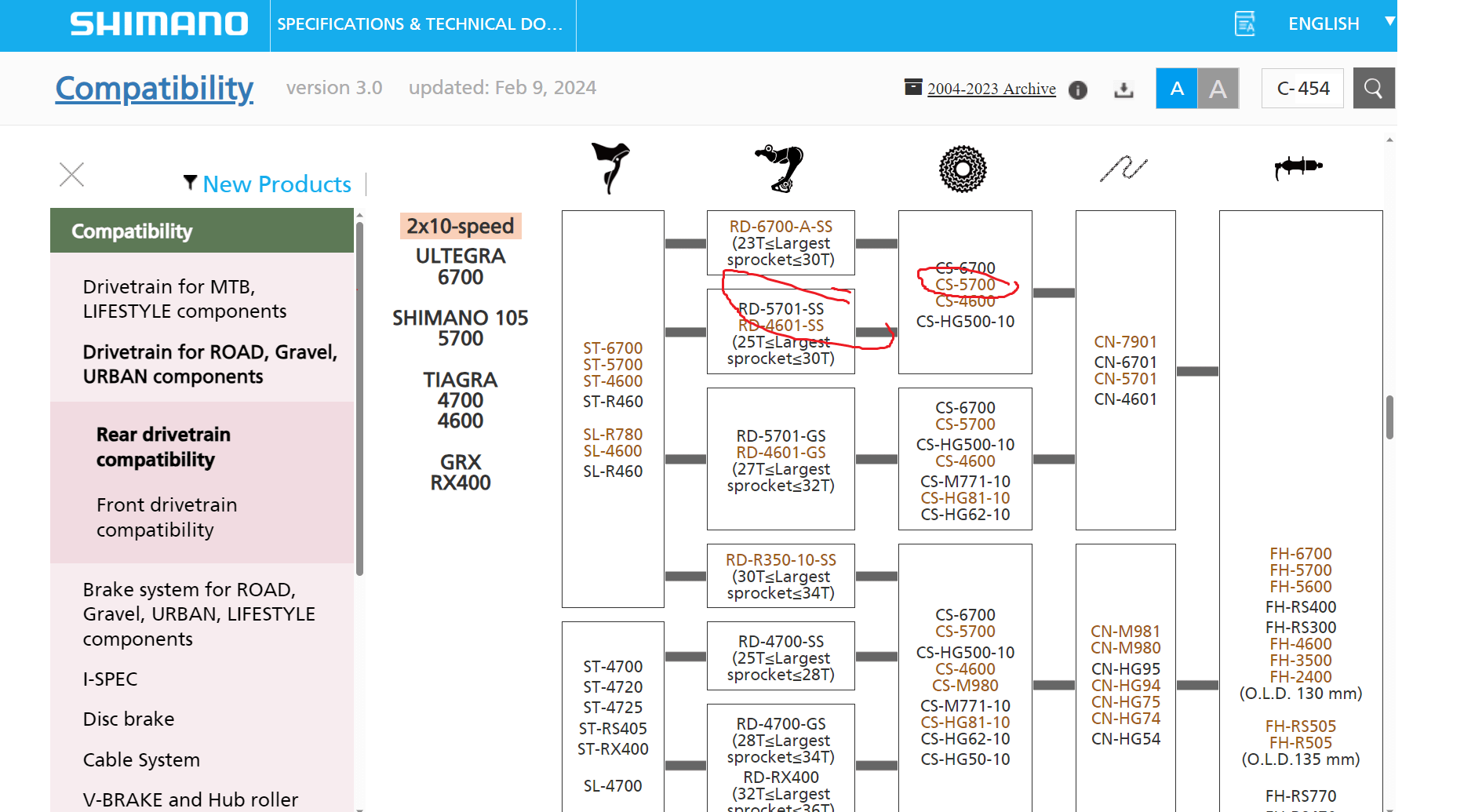Open RD-R350-10-SS derailleur link

tap(781, 560)
